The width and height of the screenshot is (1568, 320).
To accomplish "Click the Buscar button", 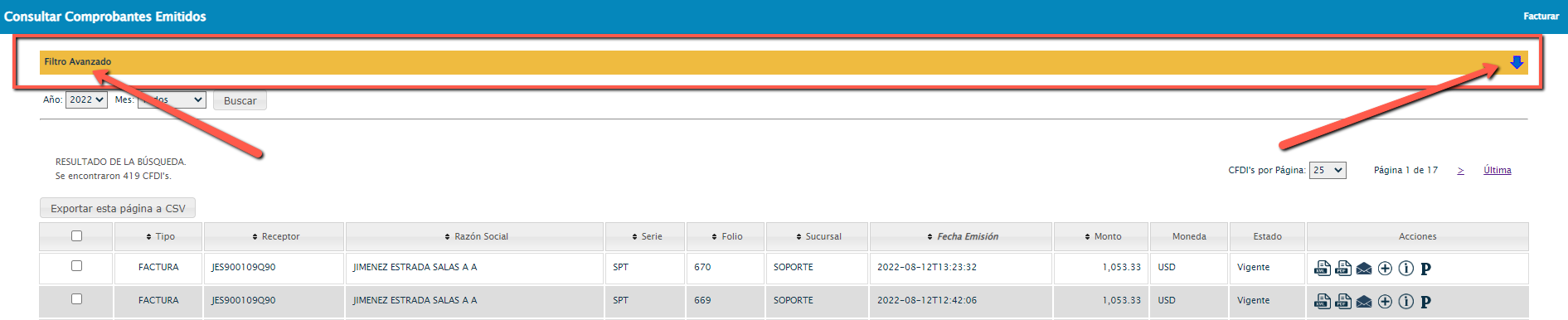I will click(240, 100).
